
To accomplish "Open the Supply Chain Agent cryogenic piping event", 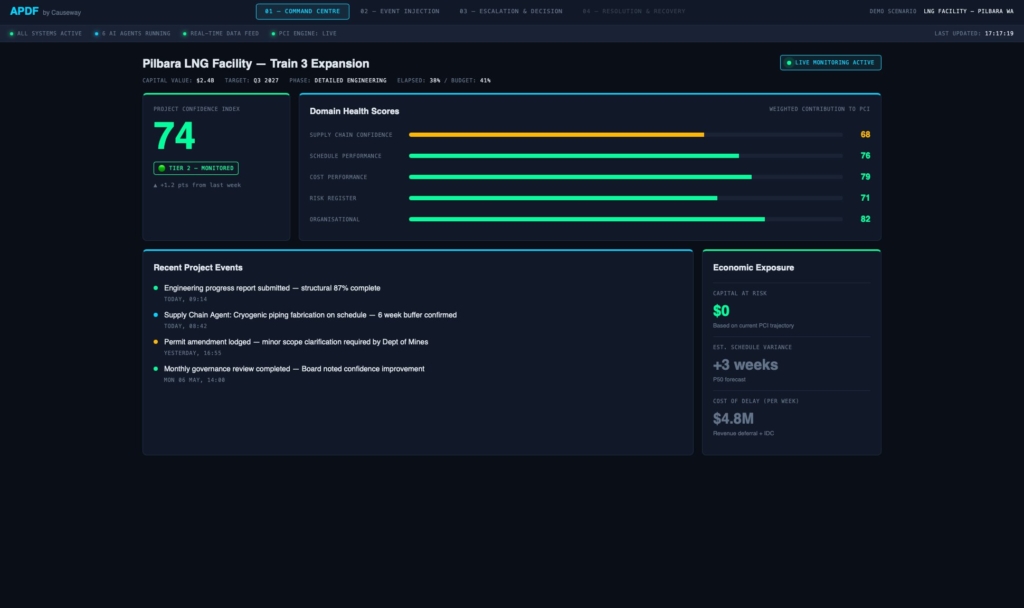I will pyautogui.click(x=310, y=315).
